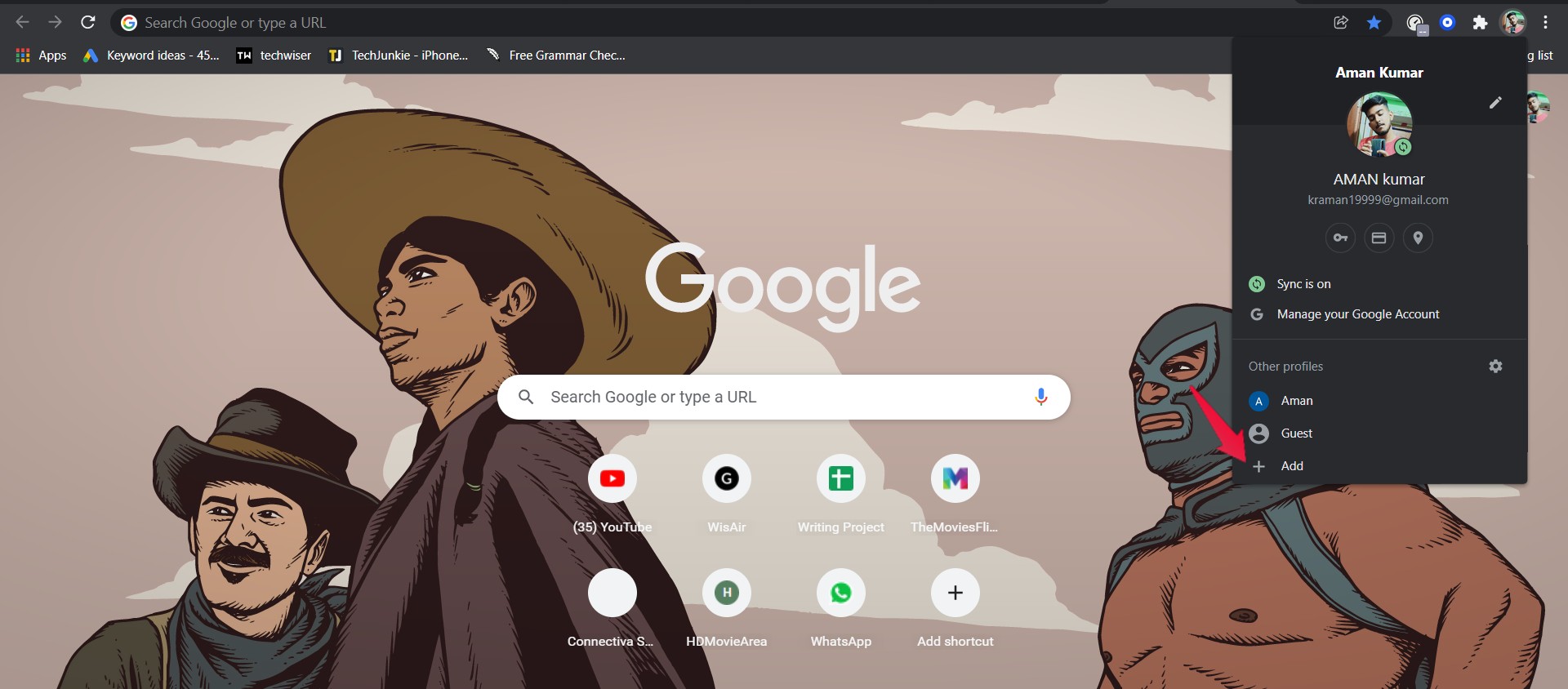Viewport: 1568px width, 689px height.
Task: Open TheMoviesFli shortcut
Action: tap(955, 495)
